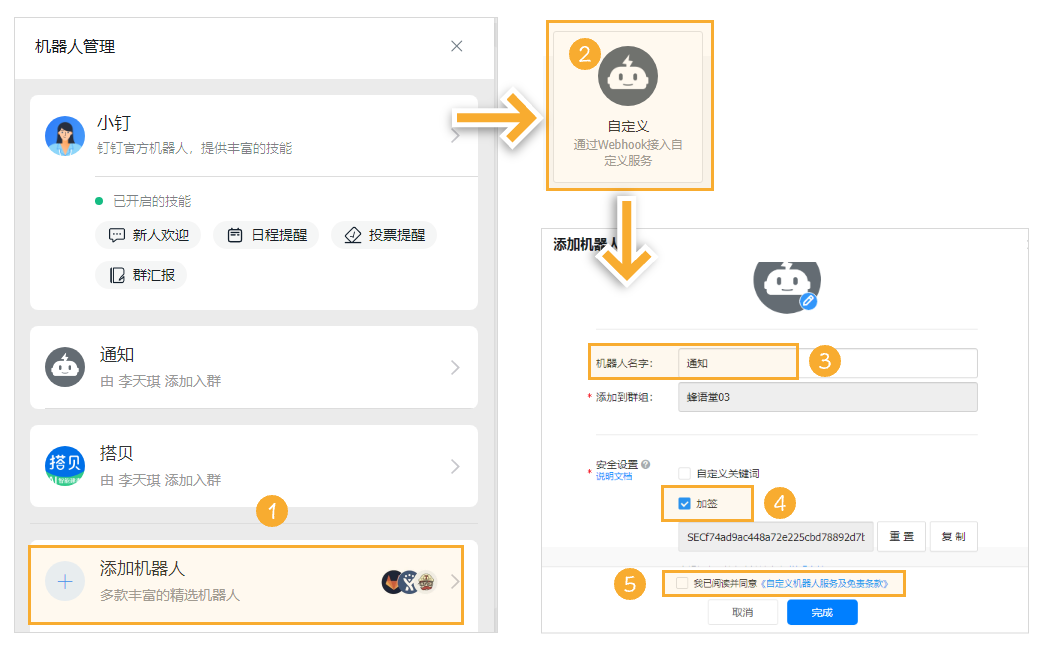Select the 新人欢迎 skill tag

coord(148,235)
